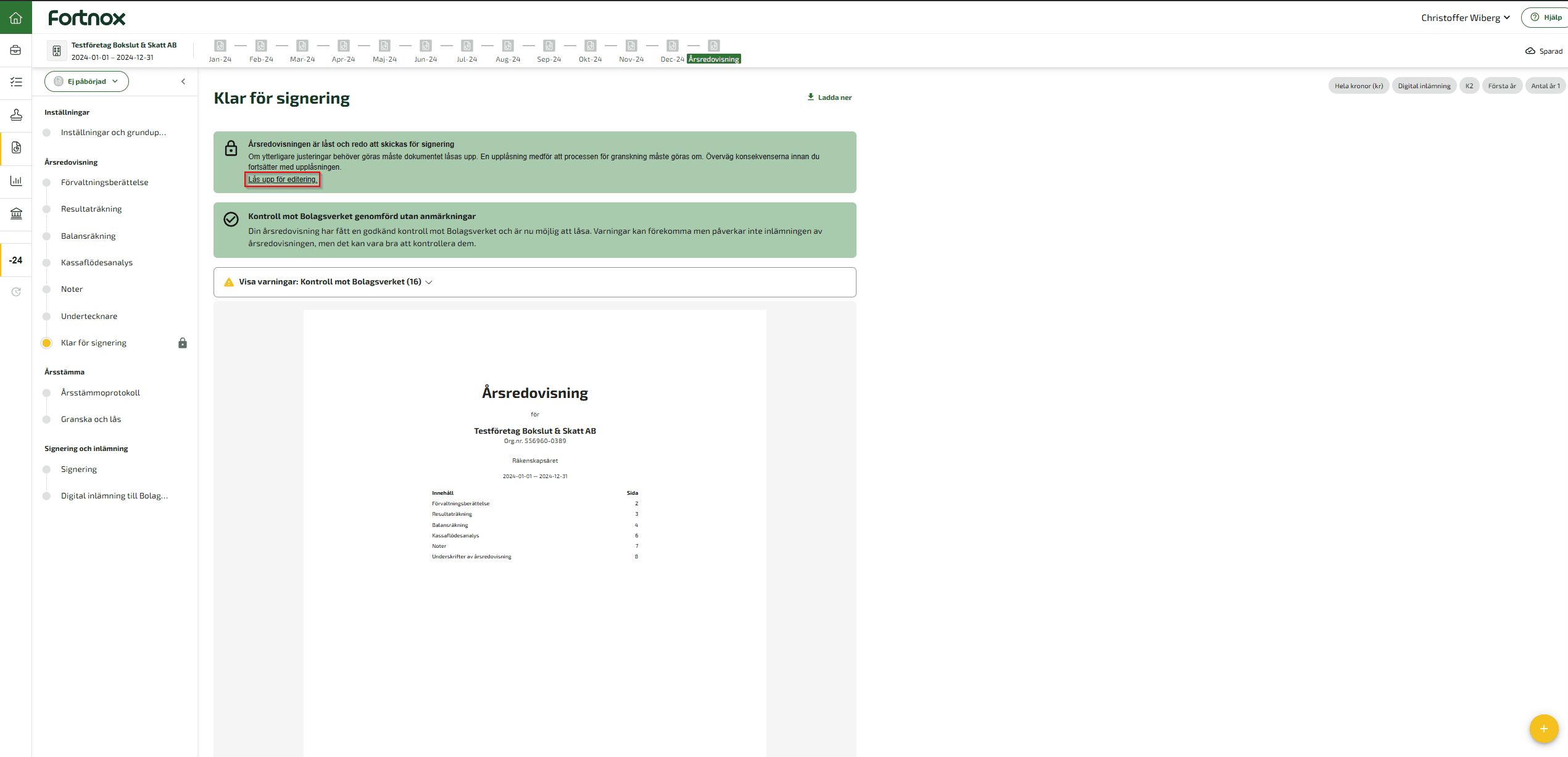Open Christoffer Wiberg user menu
The width and height of the screenshot is (1568, 757).
tap(1466, 18)
